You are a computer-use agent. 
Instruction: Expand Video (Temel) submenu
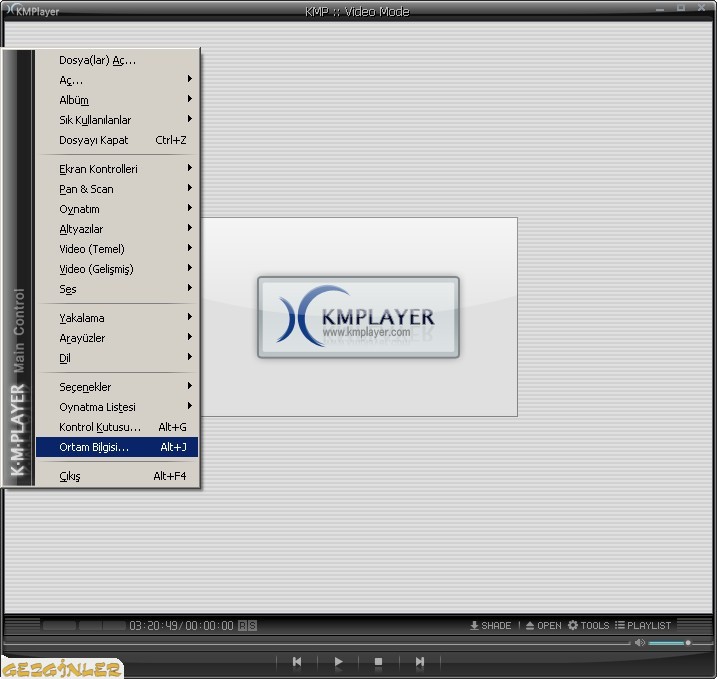point(117,249)
